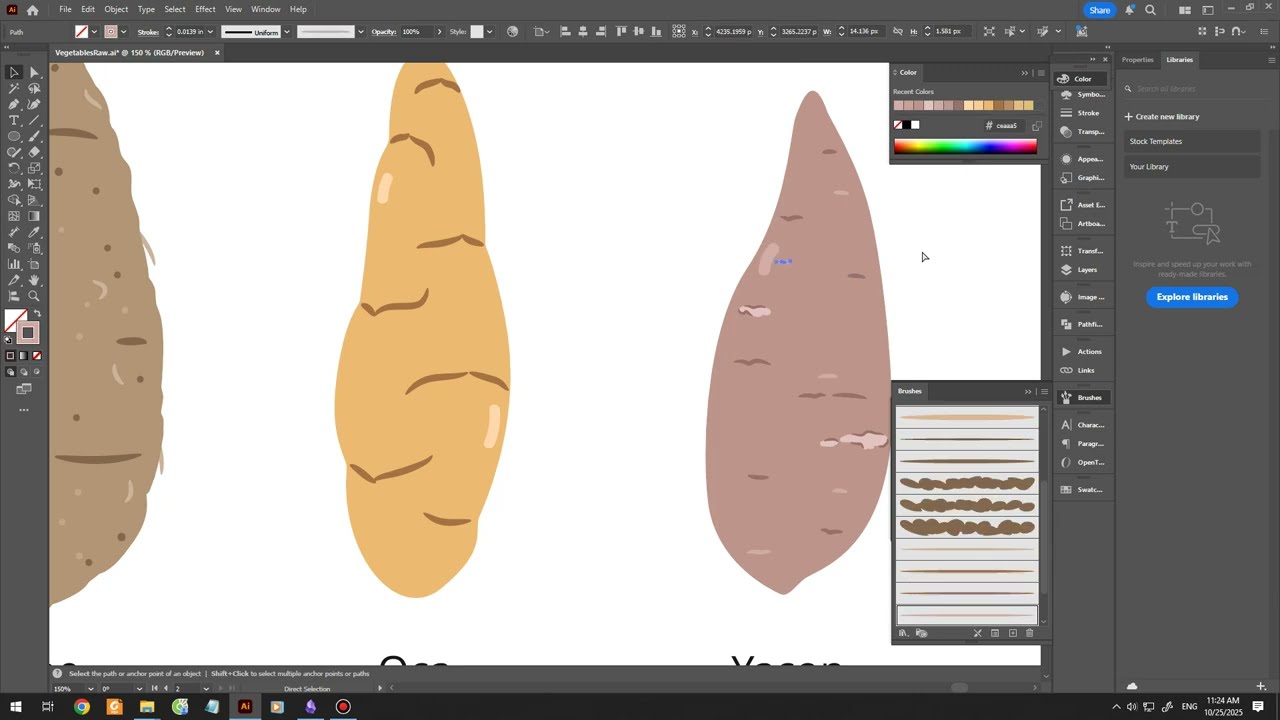Open Your Library entry

(1192, 167)
